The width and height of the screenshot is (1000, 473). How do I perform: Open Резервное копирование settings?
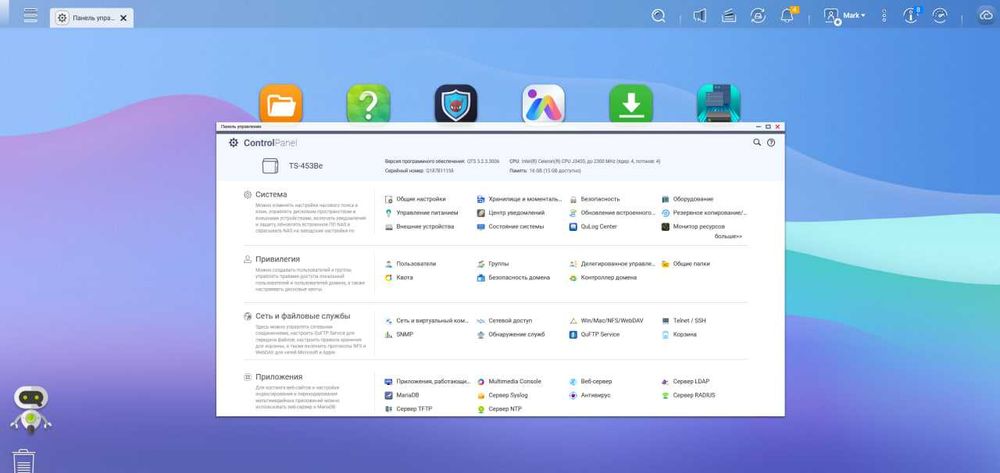coord(704,213)
